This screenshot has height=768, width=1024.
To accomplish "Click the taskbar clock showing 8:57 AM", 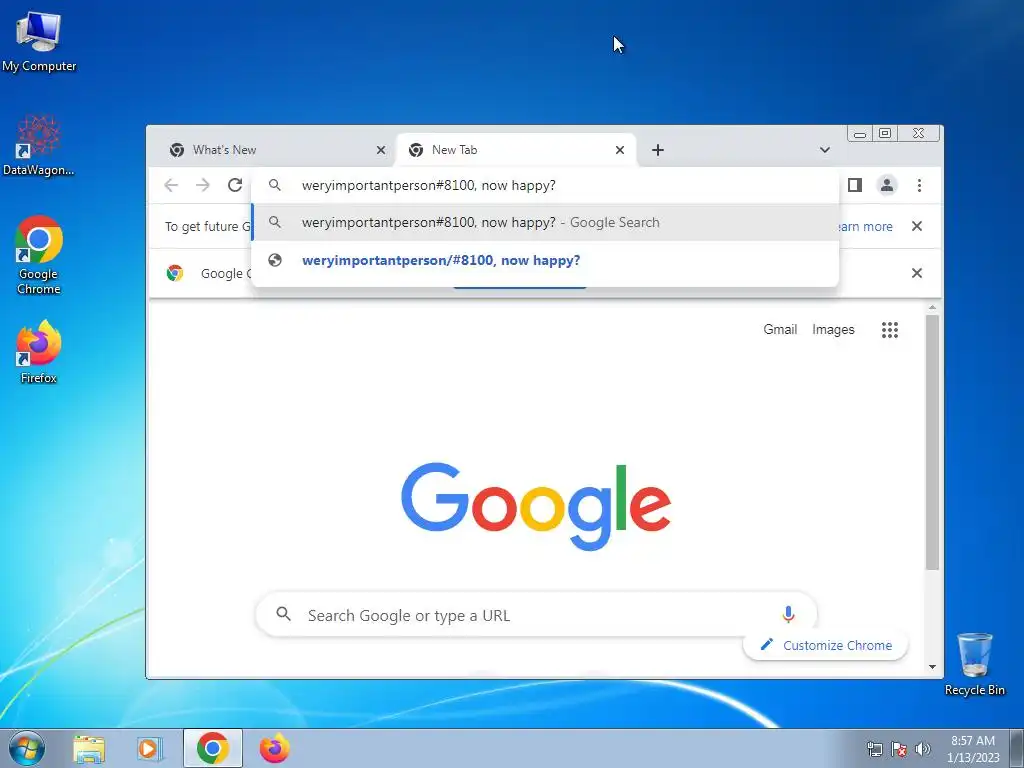I will tap(973, 749).
